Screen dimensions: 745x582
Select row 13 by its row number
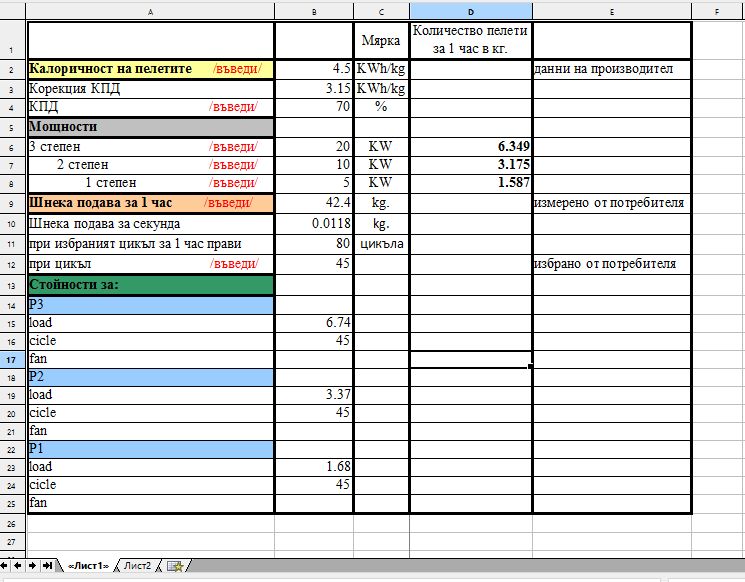(x=13, y=285)
